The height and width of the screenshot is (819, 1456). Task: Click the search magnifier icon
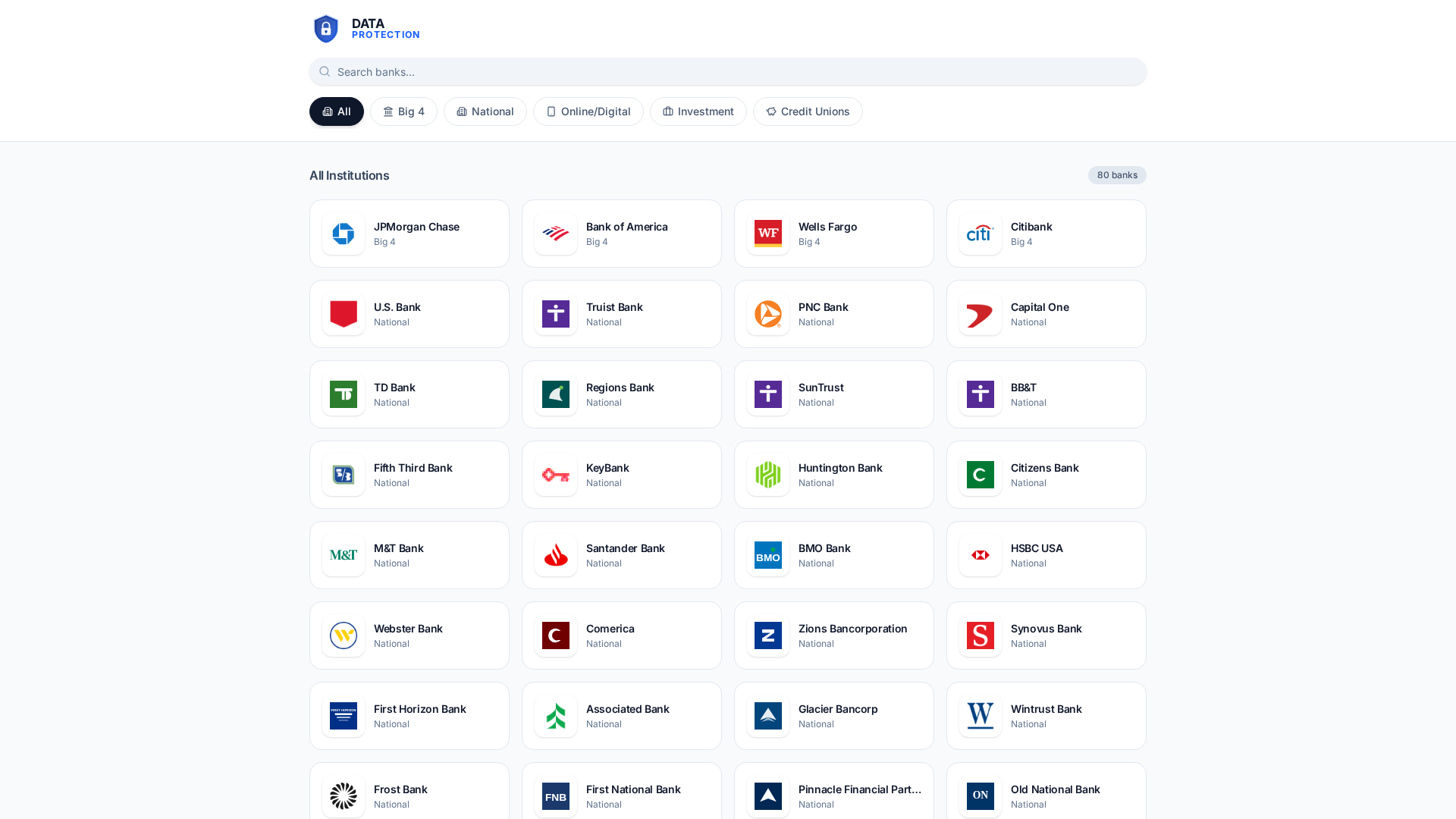pos(325,71)
